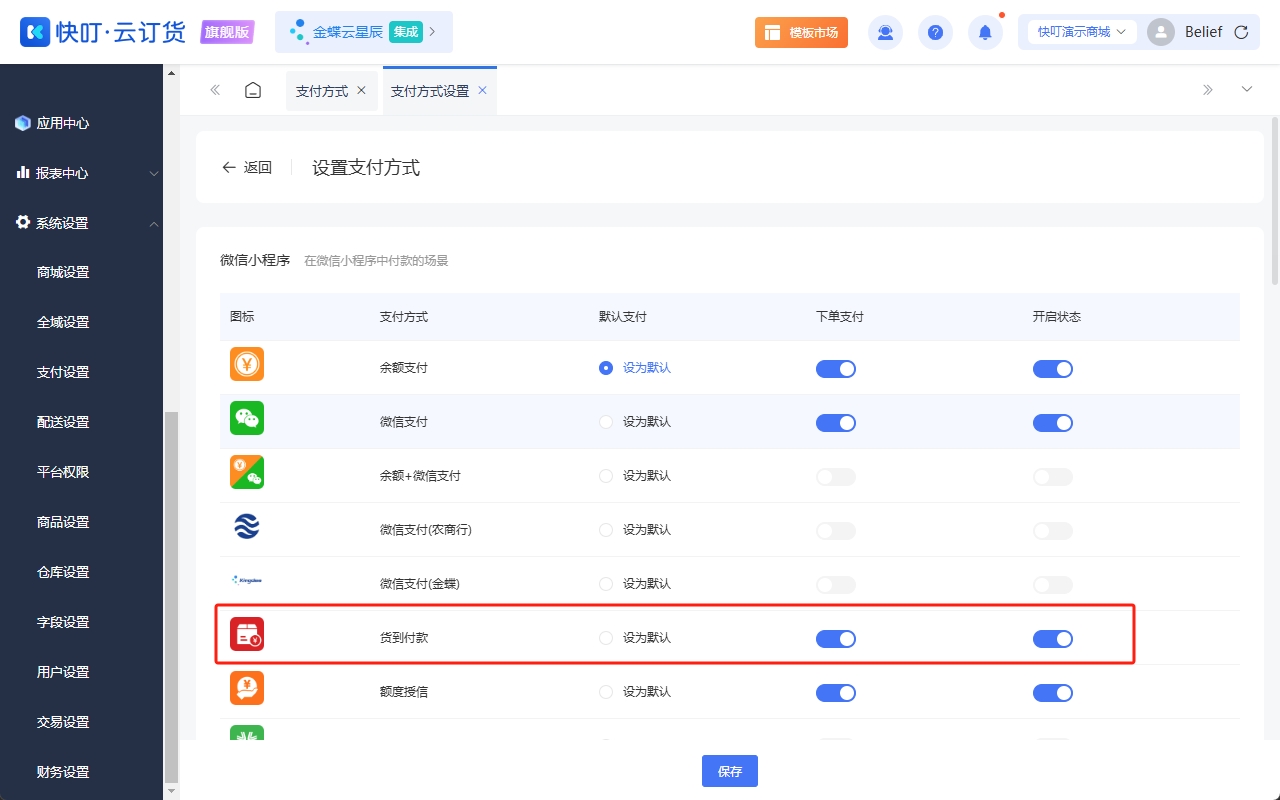
Task: Click the Belief user avatar
Action: click(x=1161, y=32)
